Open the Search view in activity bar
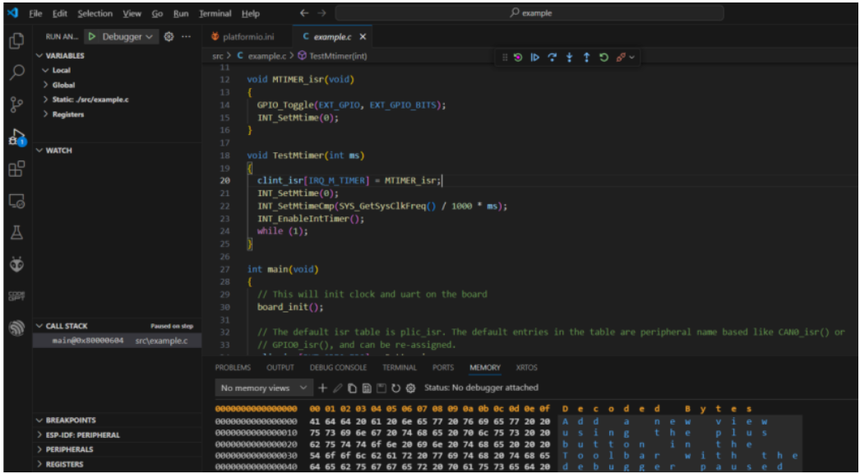This screenshot has width=860, height=474. pos(17,72)
